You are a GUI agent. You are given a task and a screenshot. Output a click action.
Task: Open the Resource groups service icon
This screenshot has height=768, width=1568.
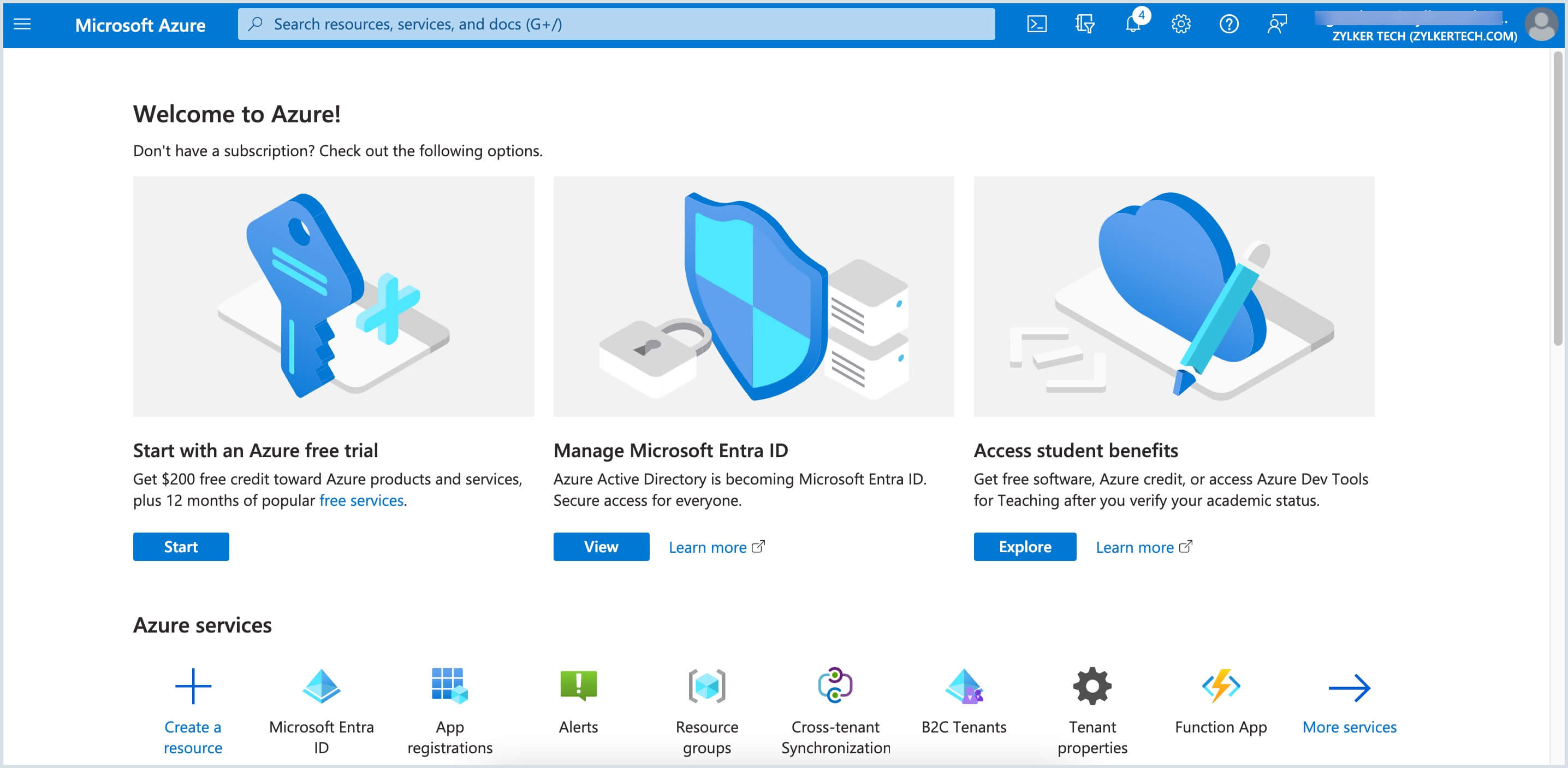tap(706, 687)
